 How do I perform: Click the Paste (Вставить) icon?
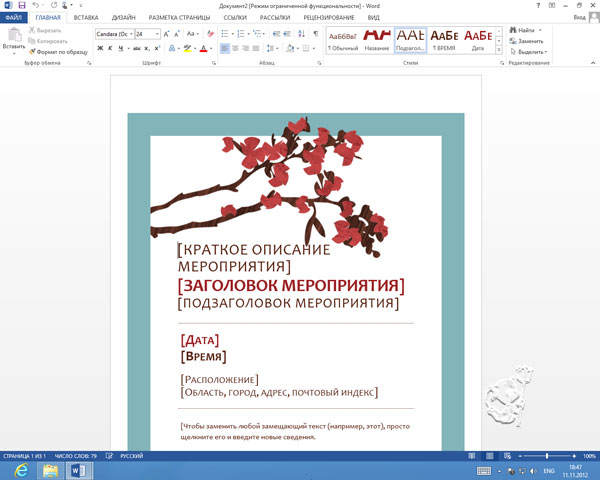pyautogui.click(x=14, y=35)
